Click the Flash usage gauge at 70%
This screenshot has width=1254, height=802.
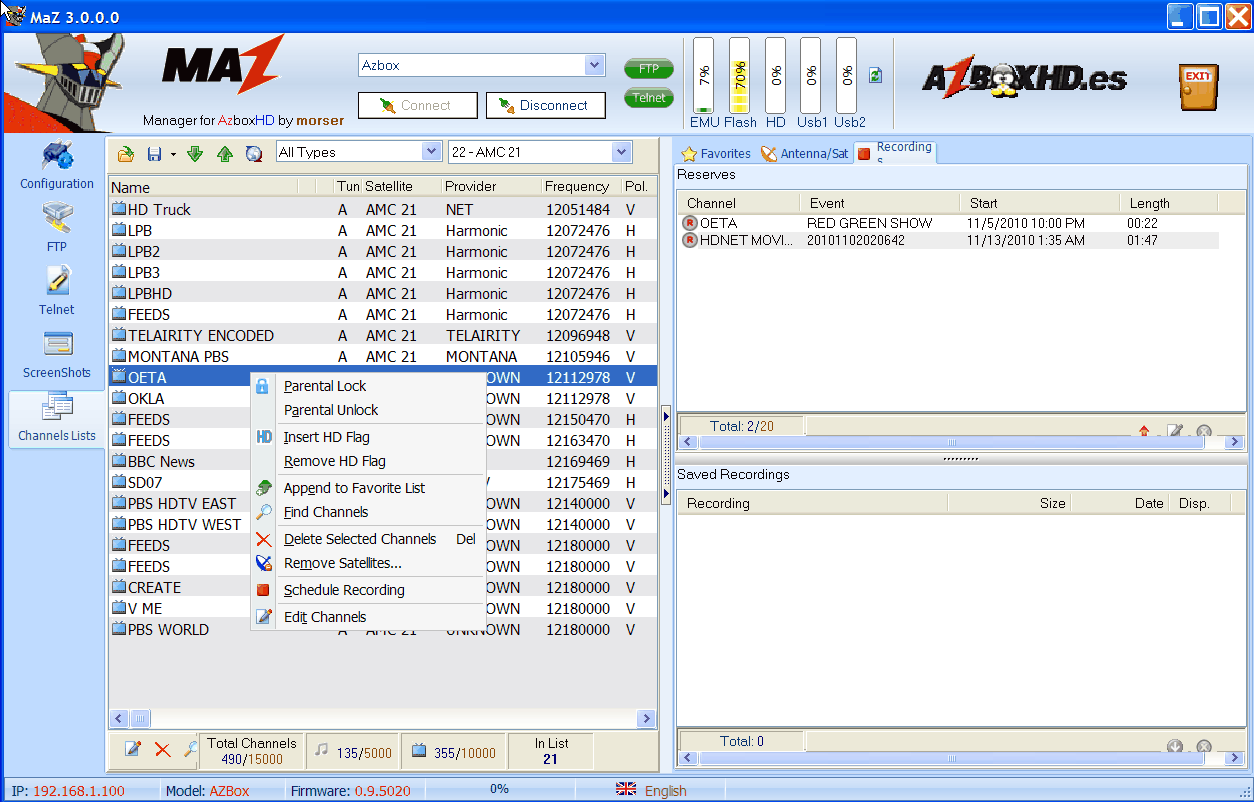click(x=740, y=77)
